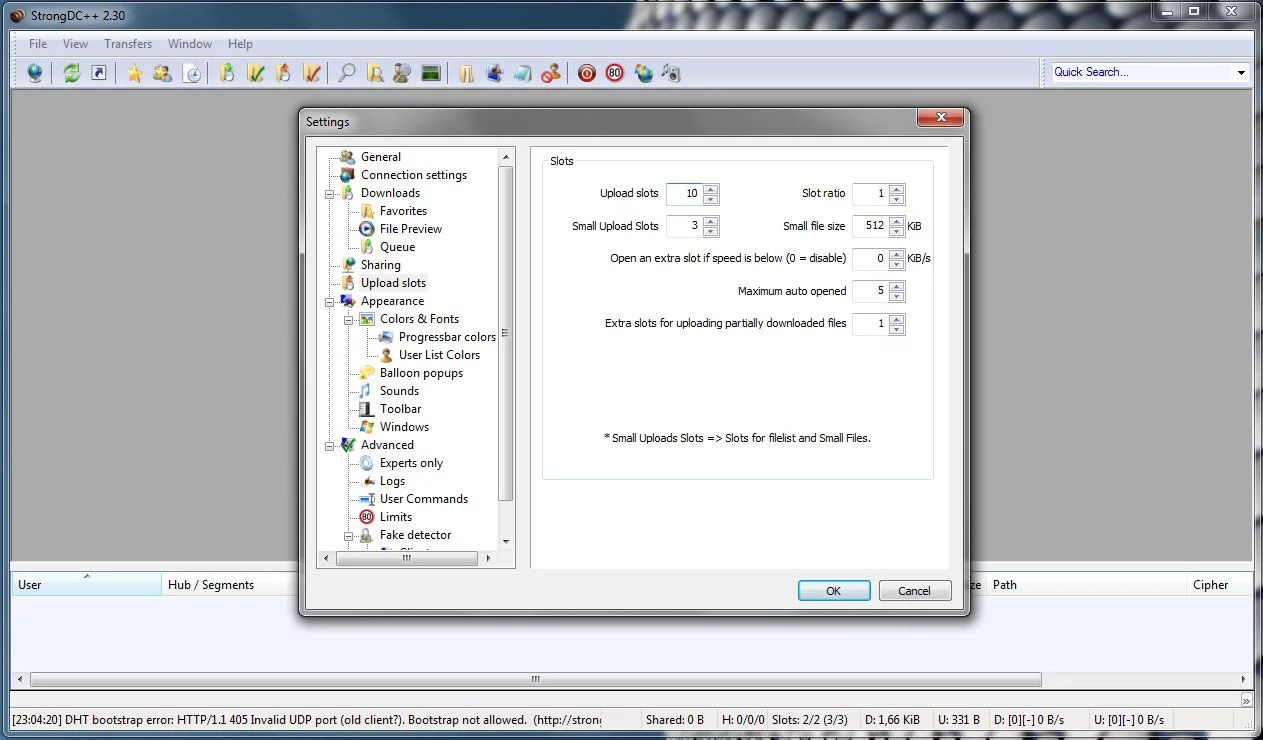1263x740 pixels.
Task: Click the Small file size field
Action: point(870,226)
